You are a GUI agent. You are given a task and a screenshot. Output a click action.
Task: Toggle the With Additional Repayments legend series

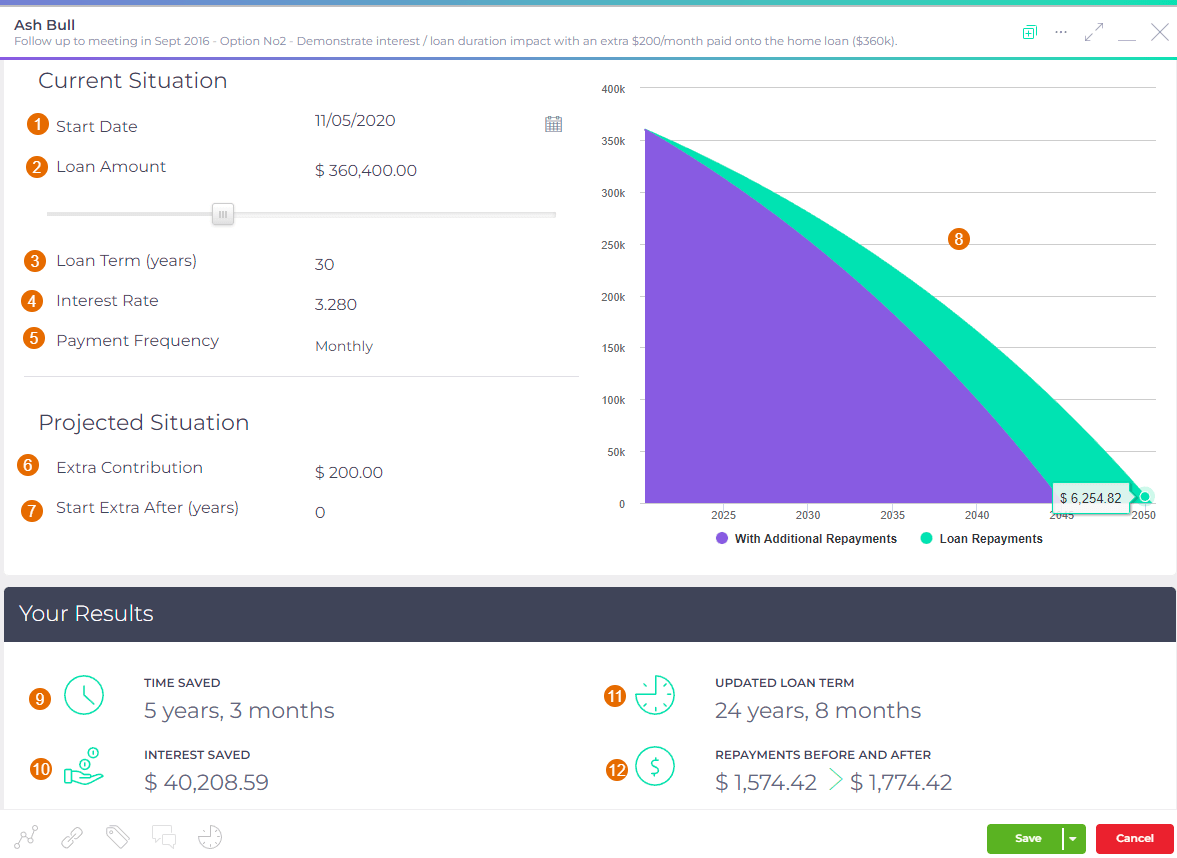[806, 538]
